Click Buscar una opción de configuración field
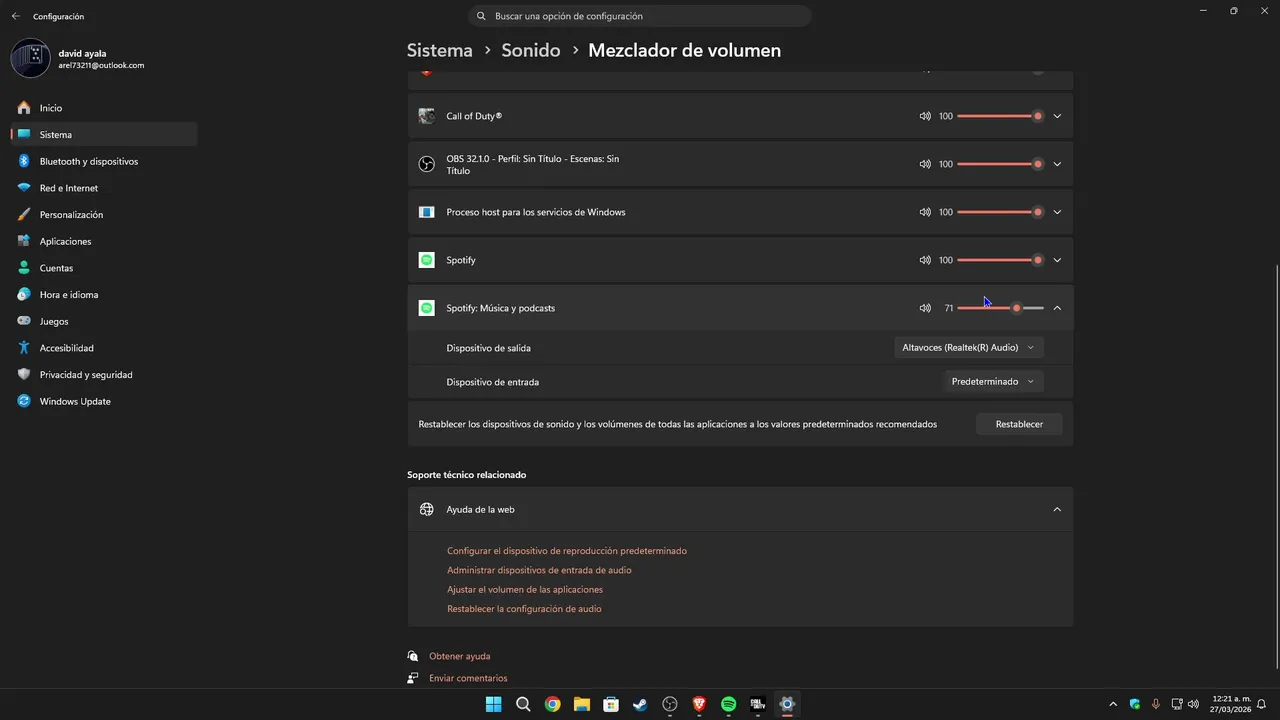This screenshot has height=720, width=1280. point(640,16)
